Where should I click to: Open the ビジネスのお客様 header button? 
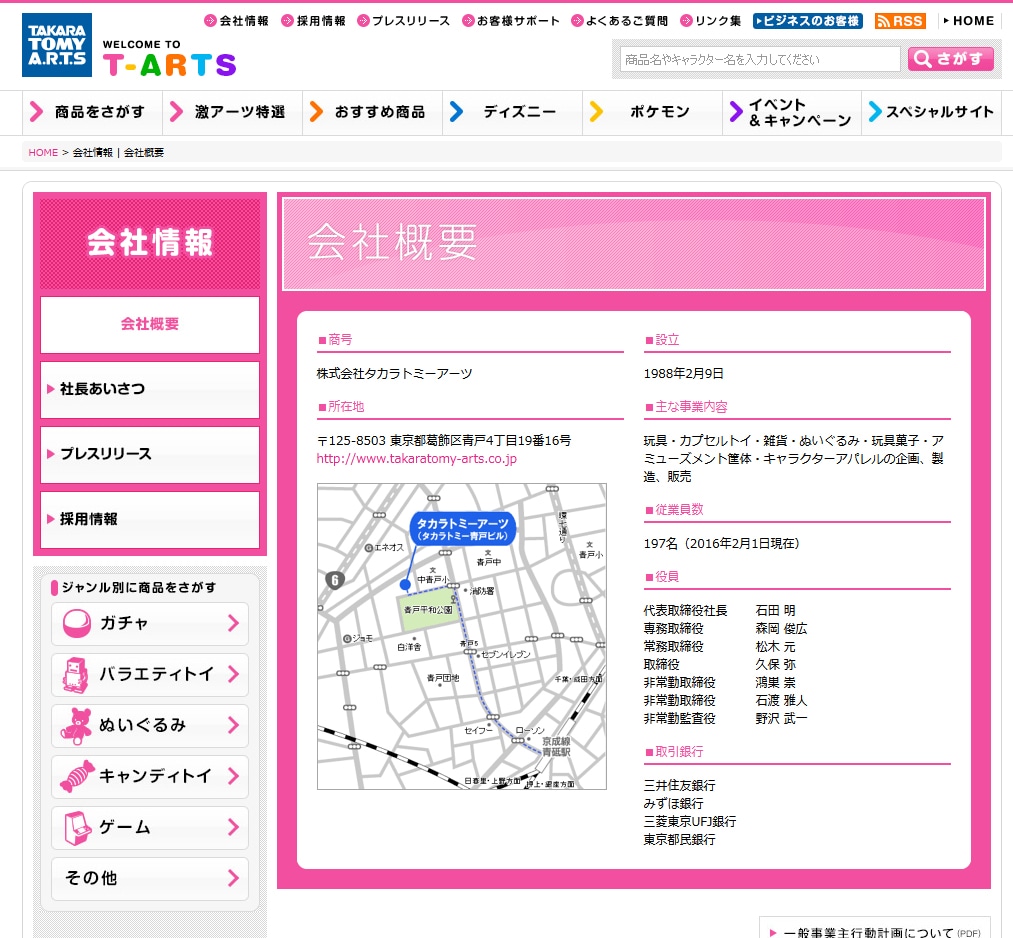[808, 21]
